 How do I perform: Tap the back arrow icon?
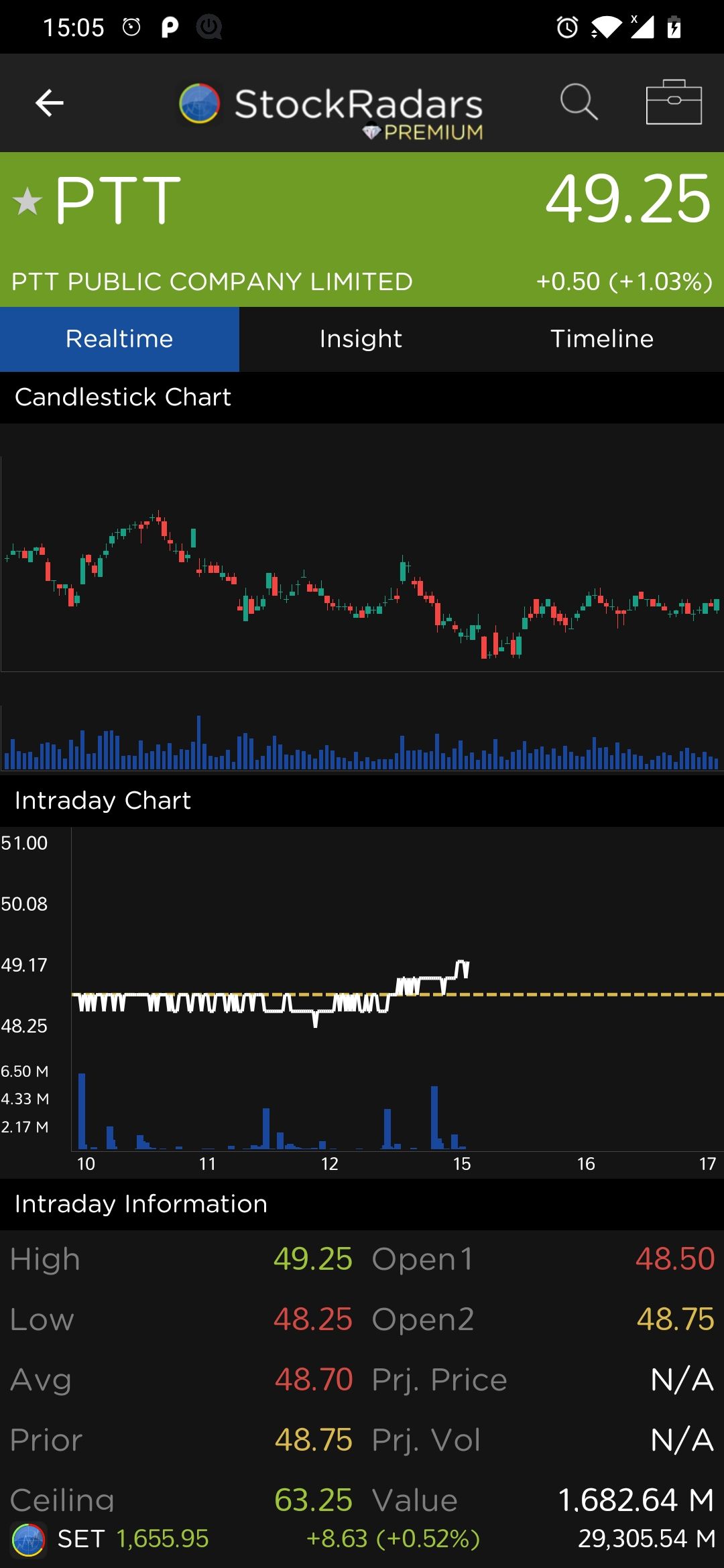[x=50, y=103]
